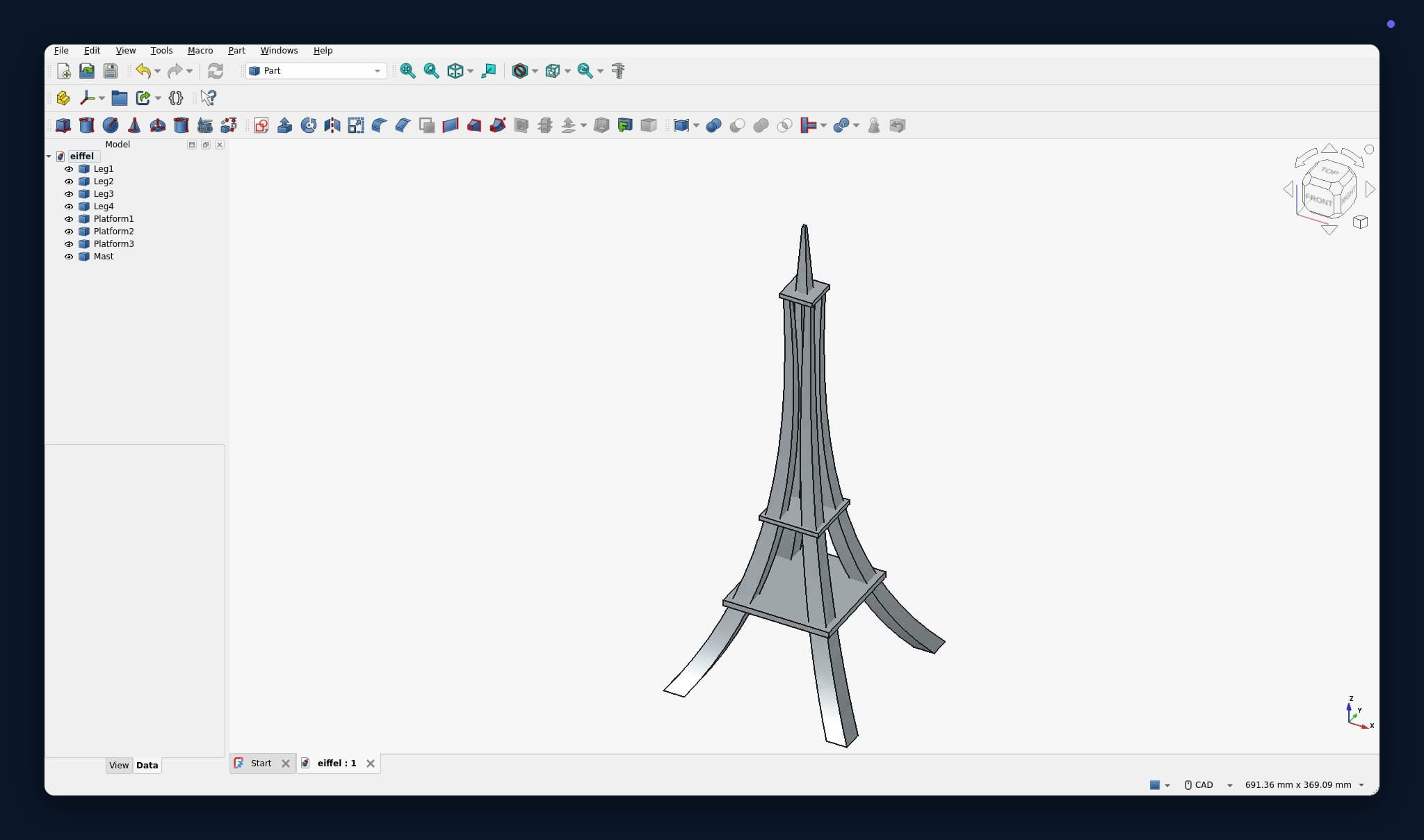Refresh the document with recompute icon
Screen dimensions: 1424x840
coord(216,71)
